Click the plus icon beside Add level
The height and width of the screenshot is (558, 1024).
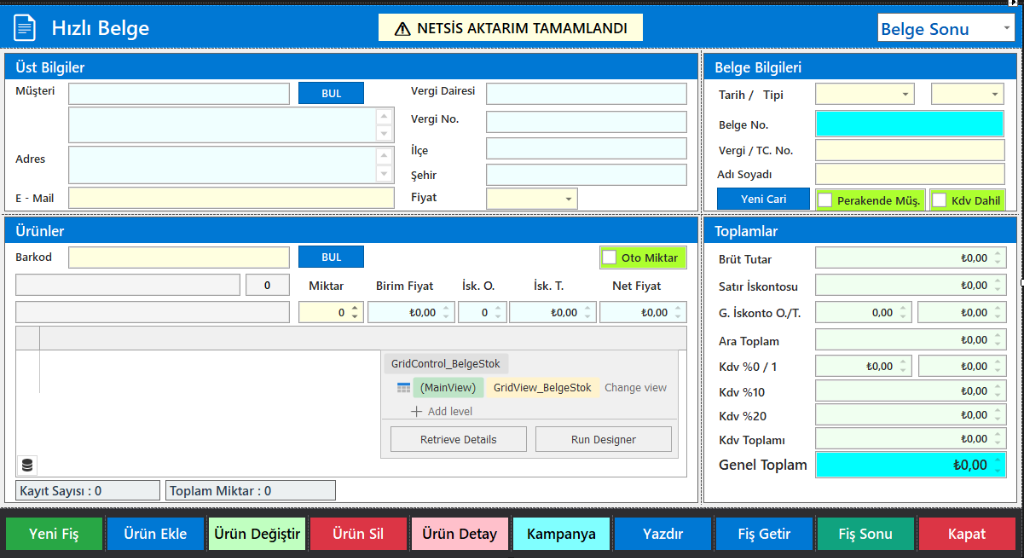click(416, 411)
